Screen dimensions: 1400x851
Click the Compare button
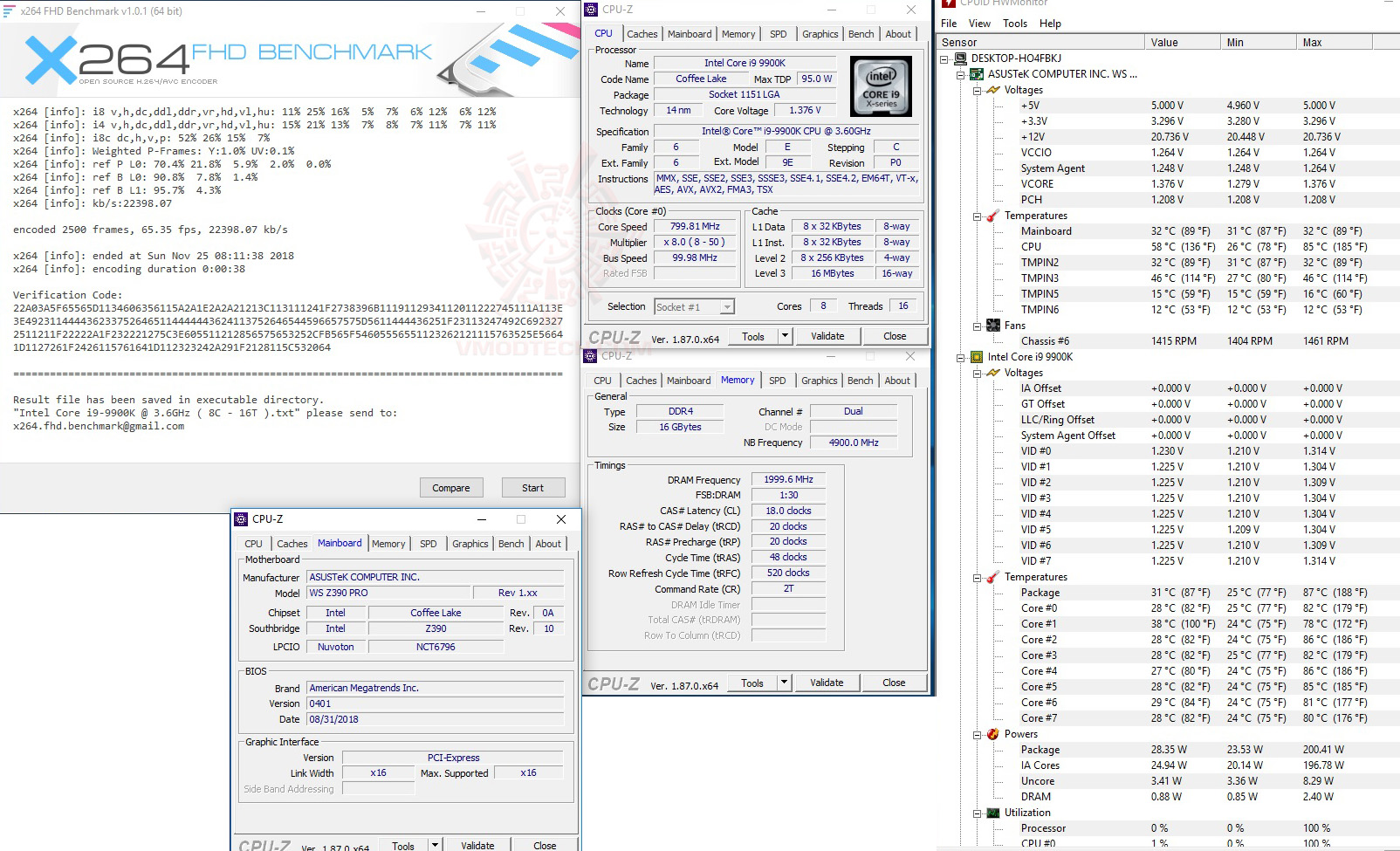click(x=451, y=487)
